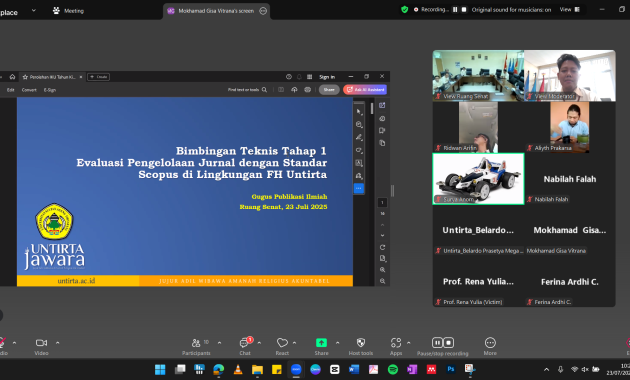This screenshot has width=630, height=380.
Task: Expand the arrow next to React
Action: (295, 343)
